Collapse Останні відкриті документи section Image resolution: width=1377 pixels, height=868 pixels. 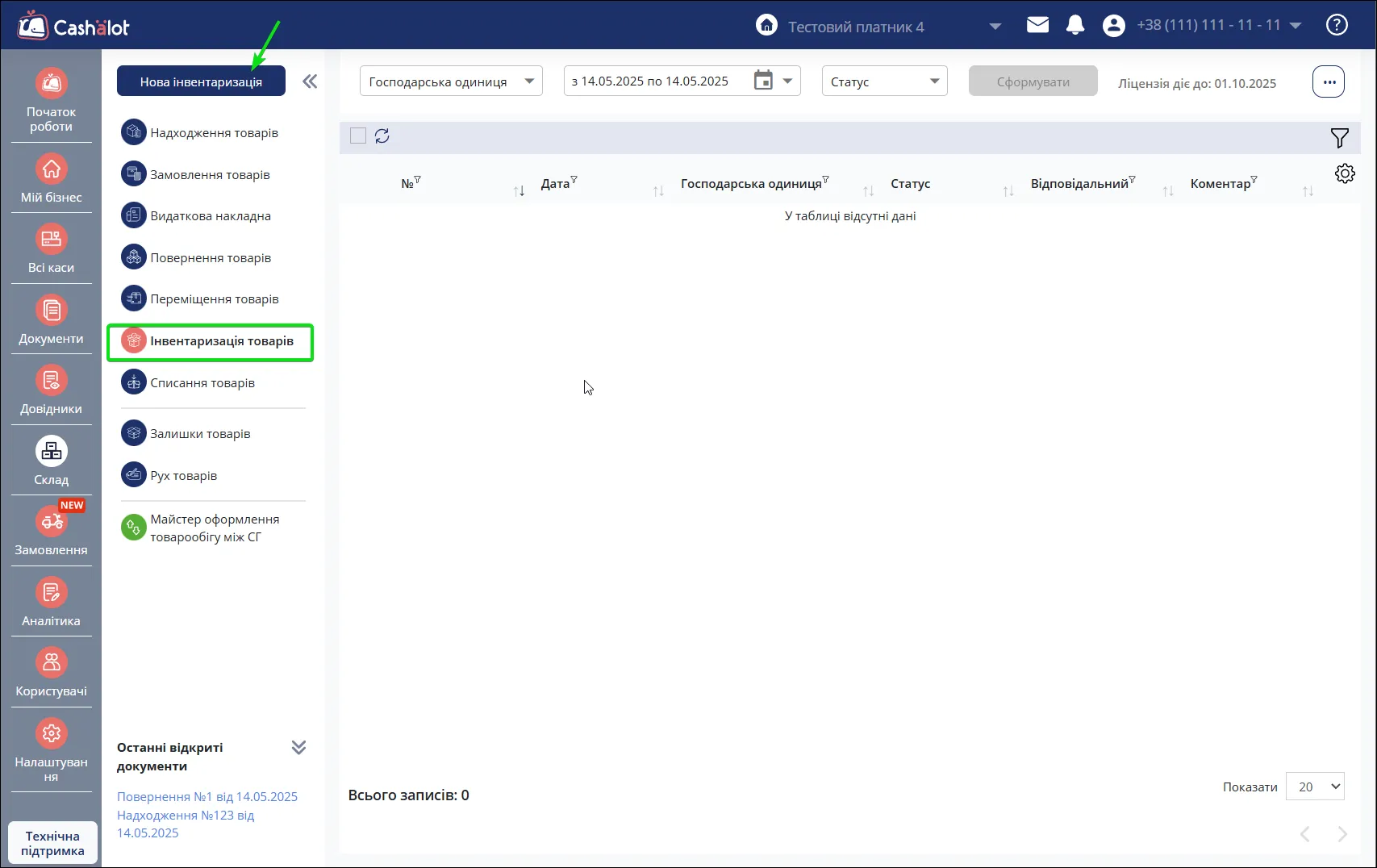point(298,747)
